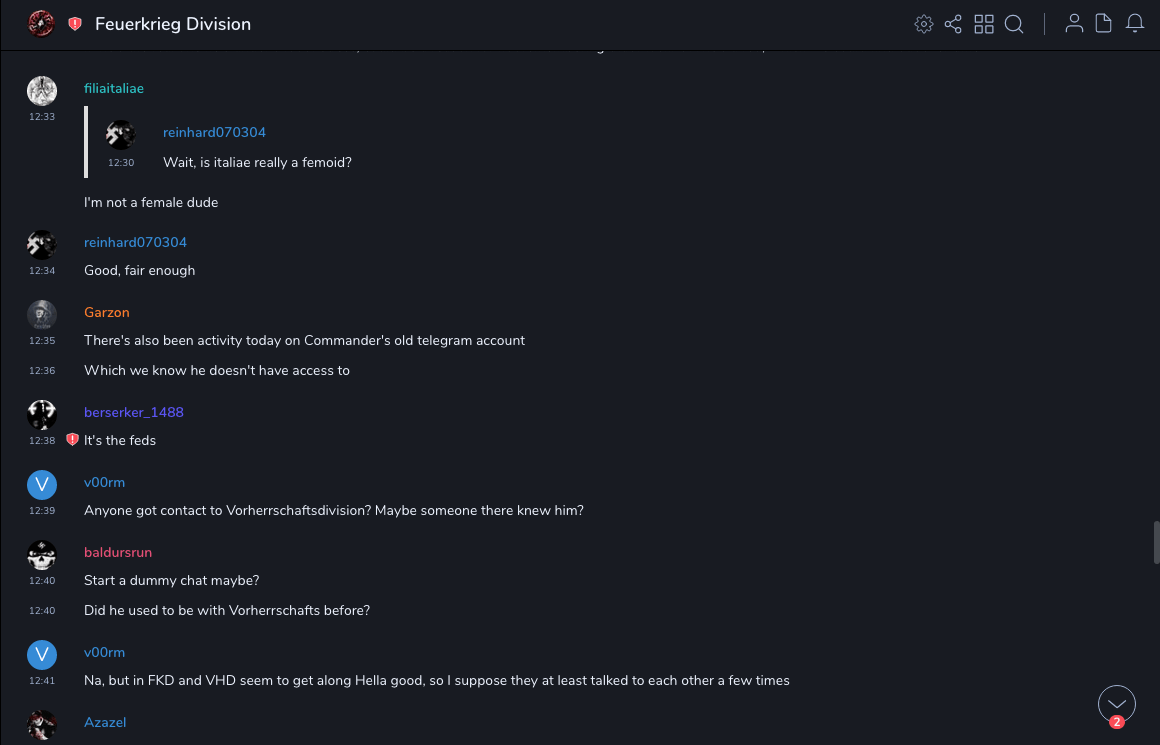Open notifications bell icon

tap(1135, 24)
